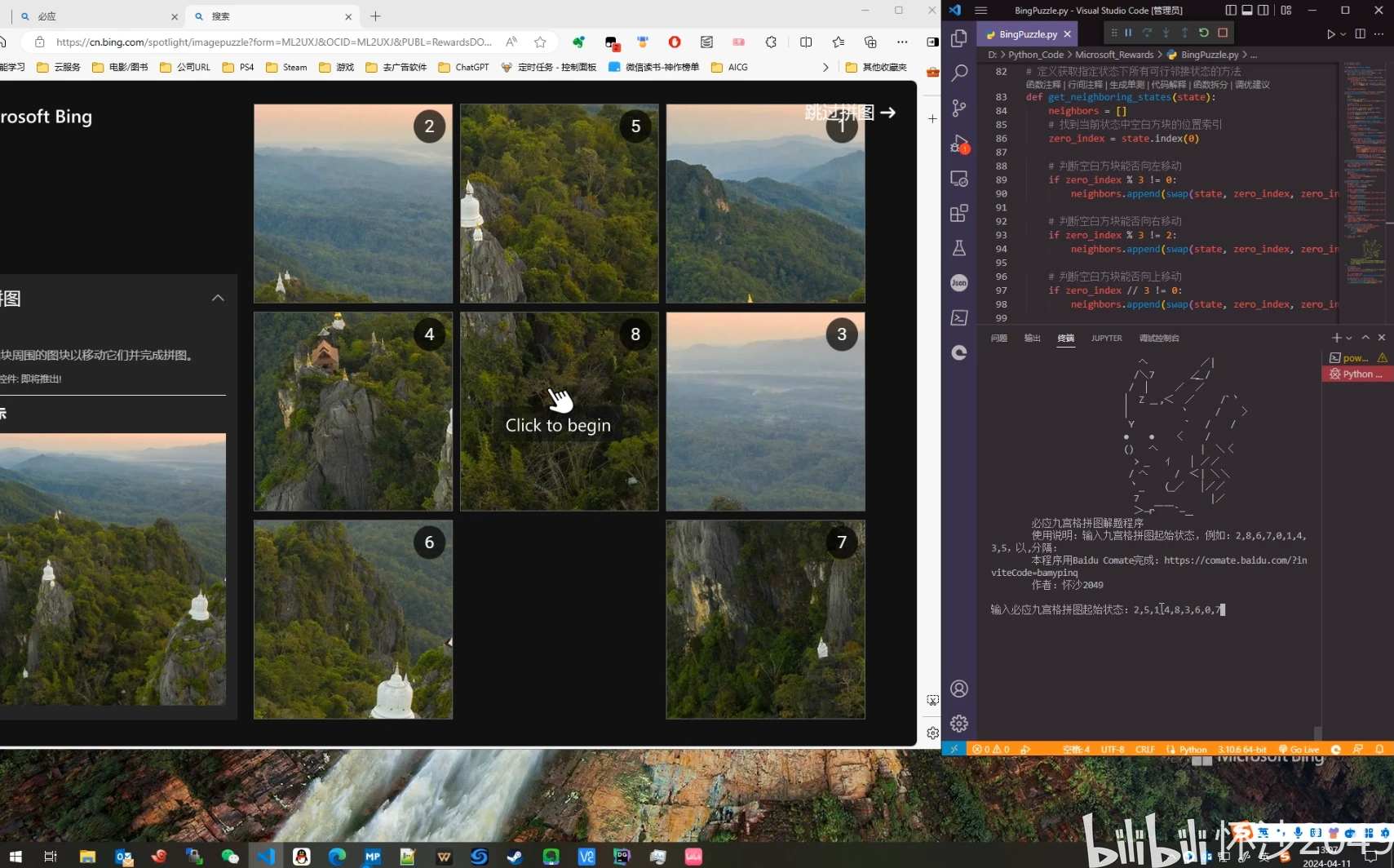Switch to the 调试控制台 panel tab
The height and width of the screenshot is (868, 1394).
(x=1159, y=338)
